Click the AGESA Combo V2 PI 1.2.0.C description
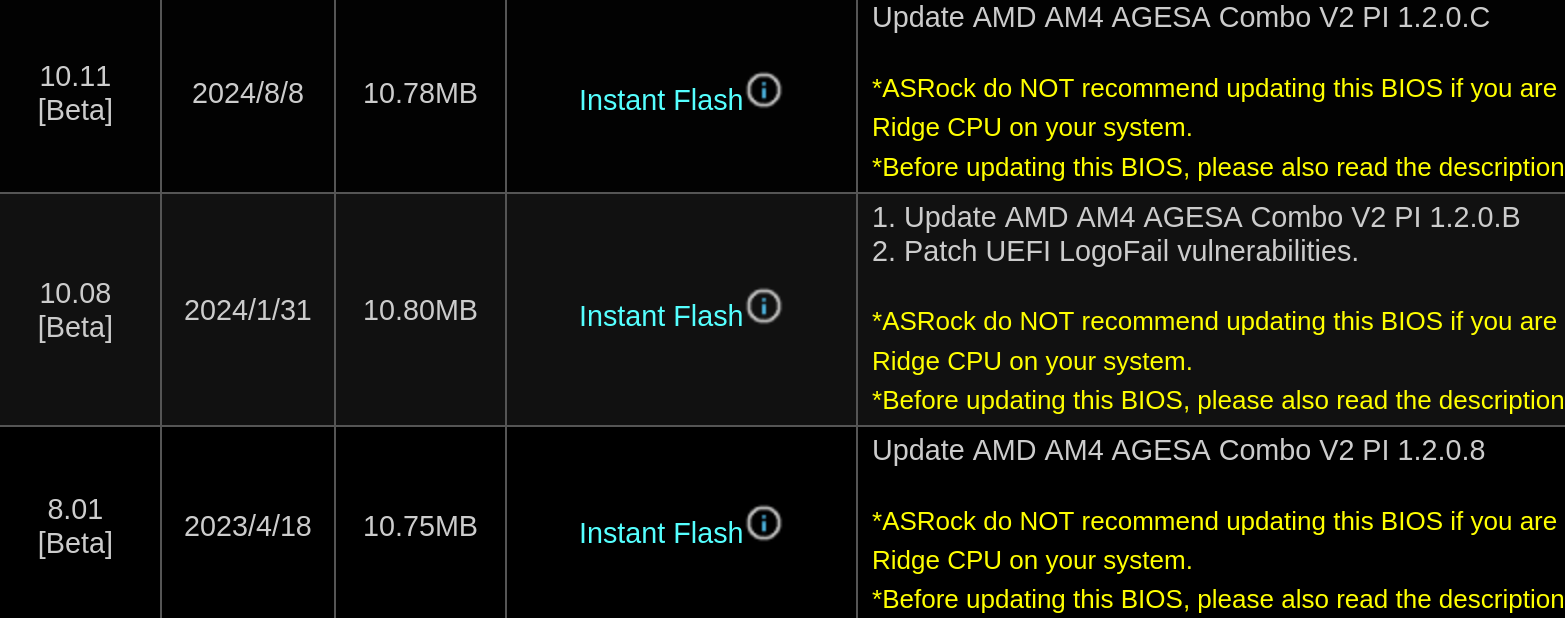The image size is (1565, 618). (1181, 17)
